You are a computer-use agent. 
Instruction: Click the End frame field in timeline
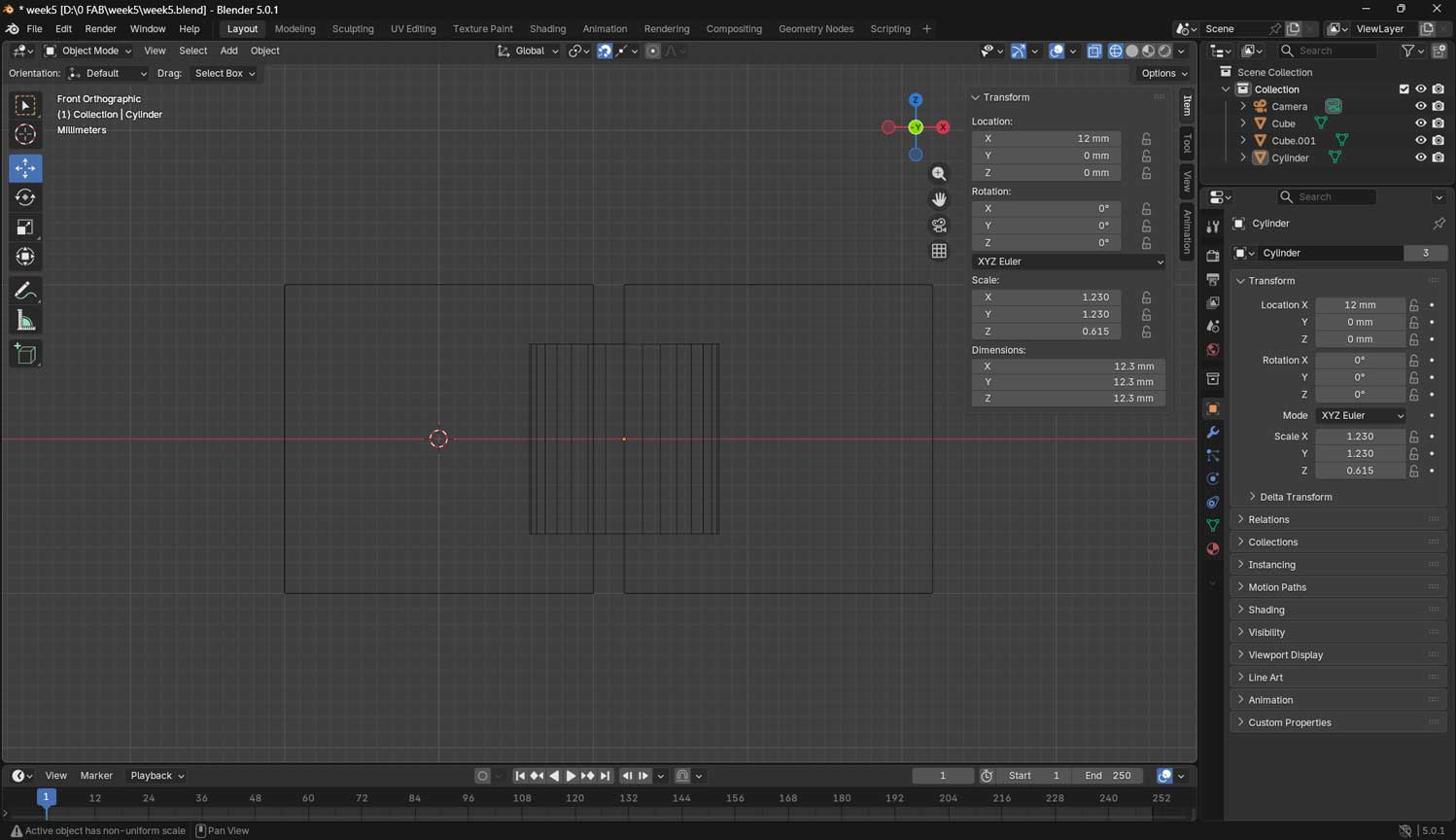click(x=1108, y=776)
